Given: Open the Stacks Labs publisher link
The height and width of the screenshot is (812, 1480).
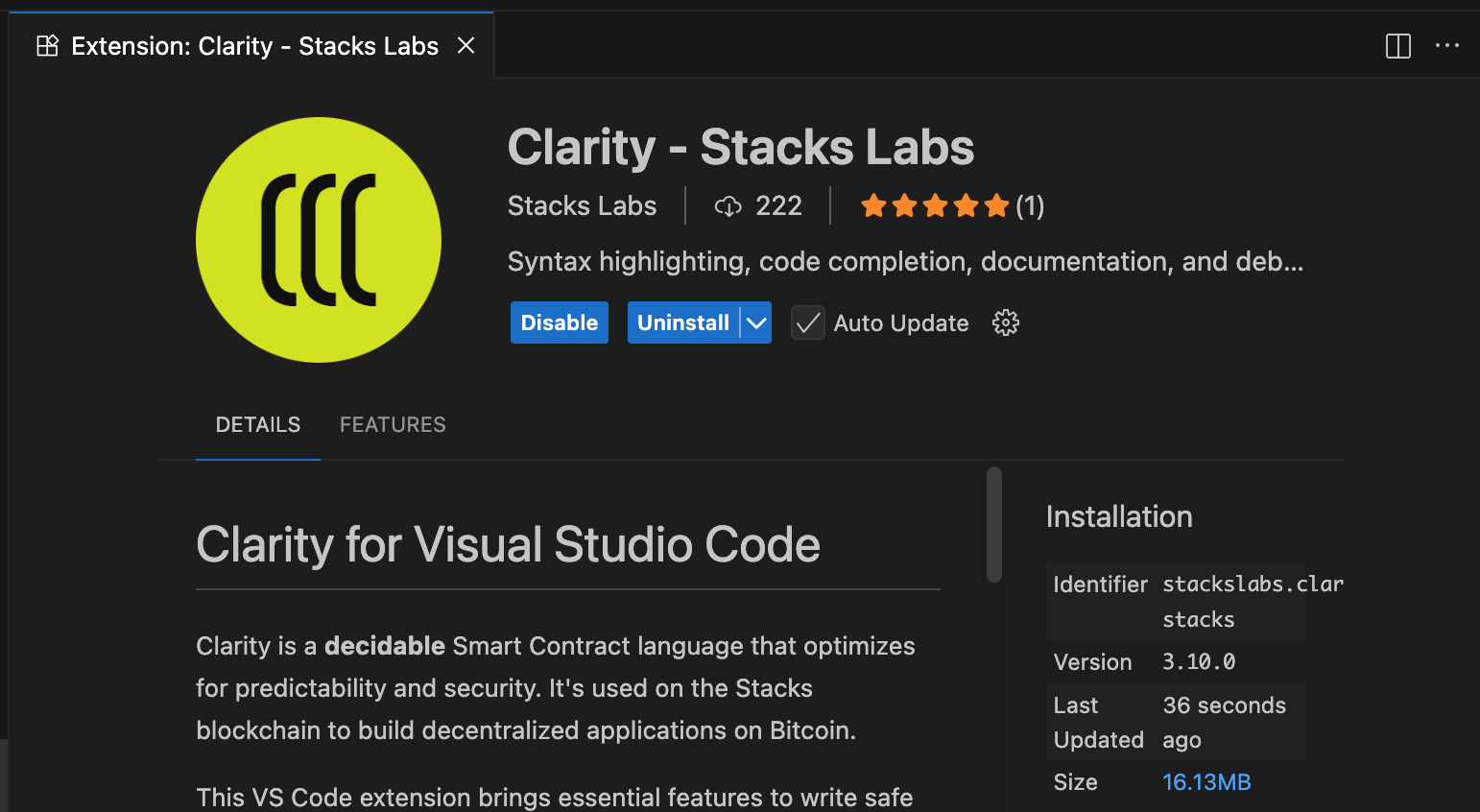Looking at the screenshot, I should (x=582, y=206).
